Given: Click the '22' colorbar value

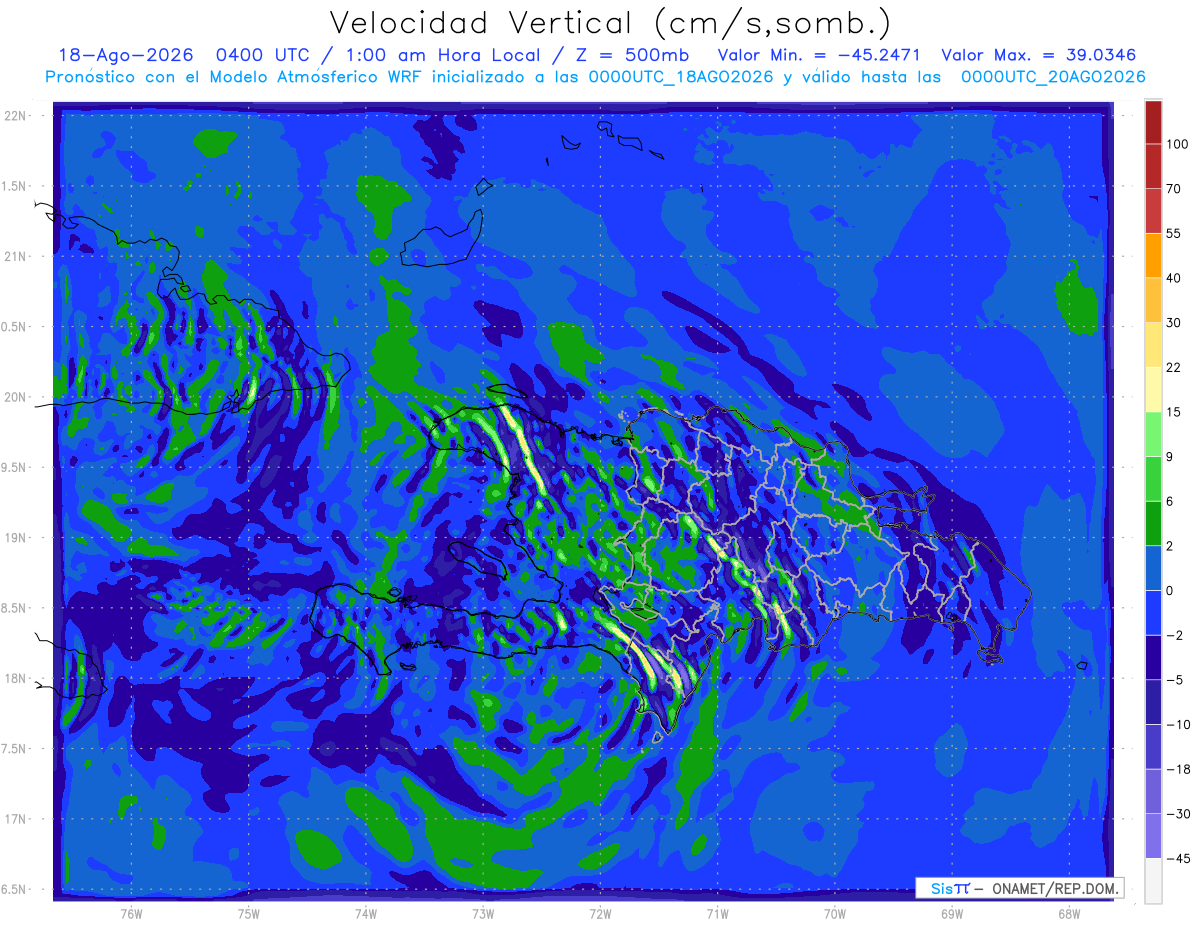Looking at the screenshot, I should point(1175,367).
